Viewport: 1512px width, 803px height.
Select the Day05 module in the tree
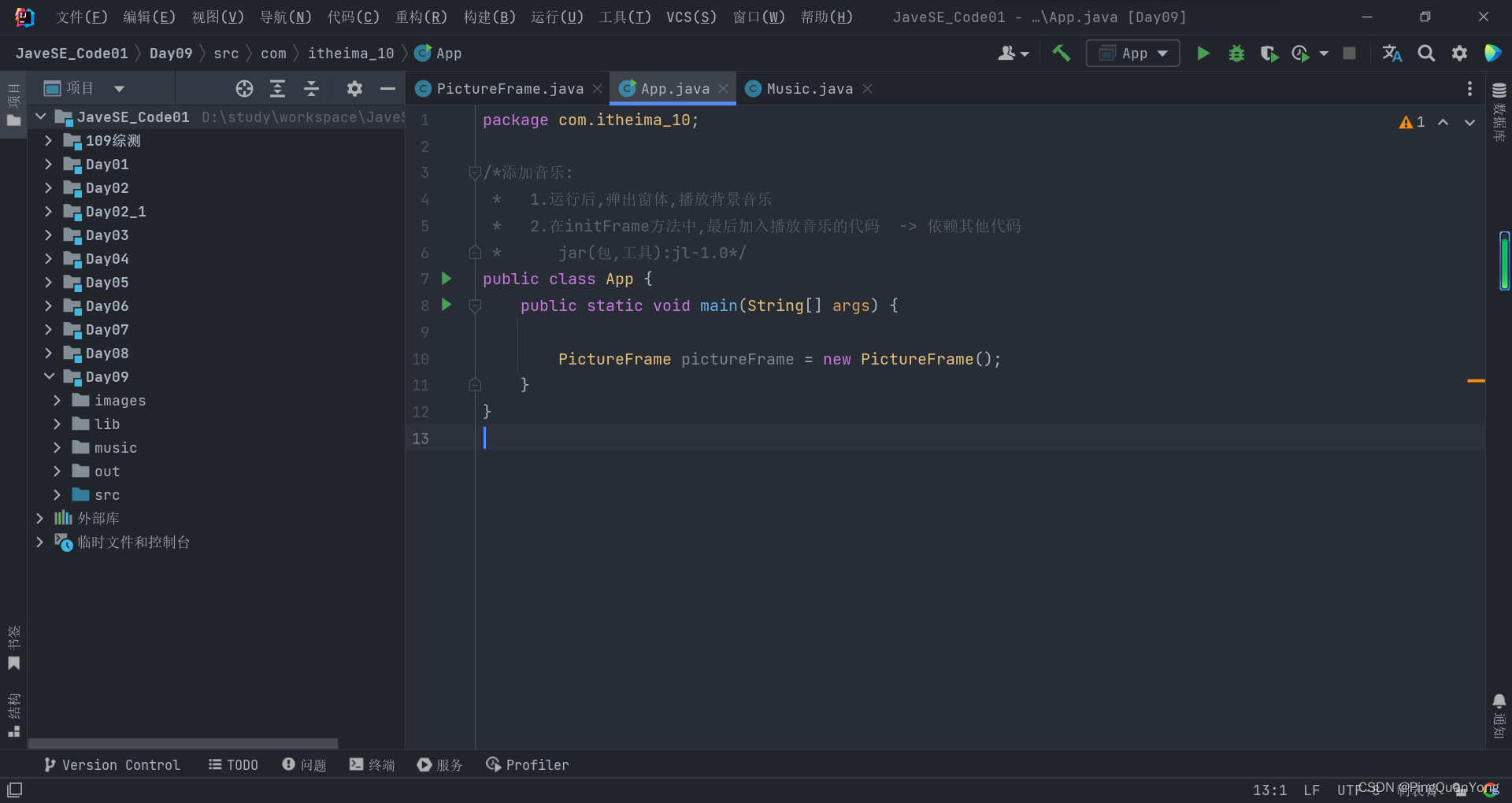pyautogui.click(x=107, y=282)
